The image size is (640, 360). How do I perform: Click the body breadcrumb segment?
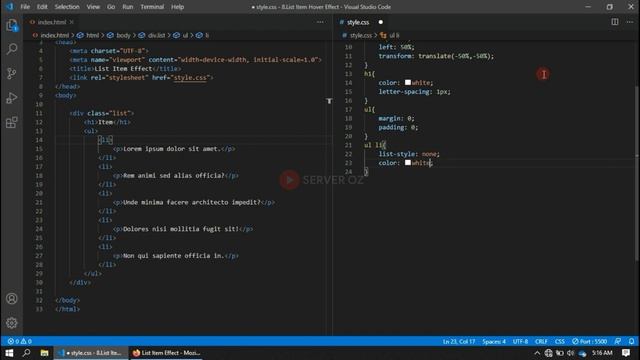(x=119, y=36)
